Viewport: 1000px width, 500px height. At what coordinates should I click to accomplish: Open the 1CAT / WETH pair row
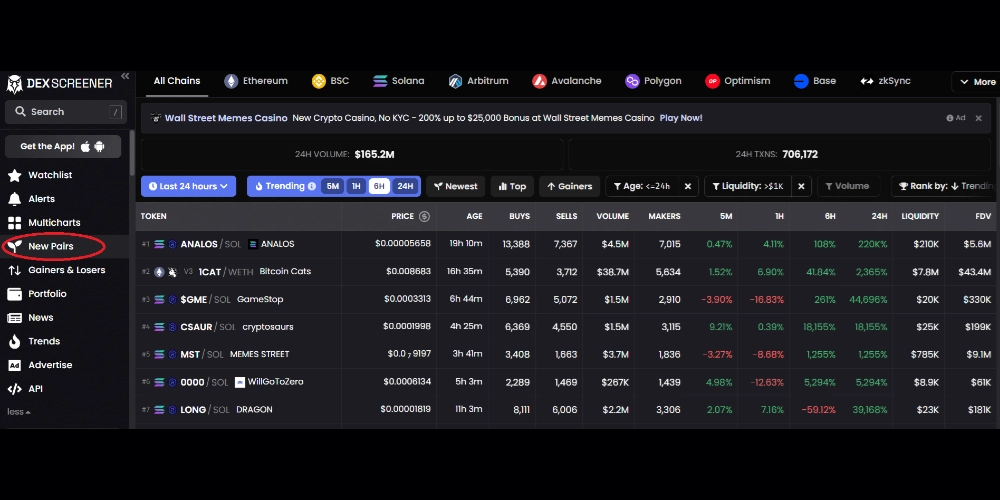tap(568, 272)
